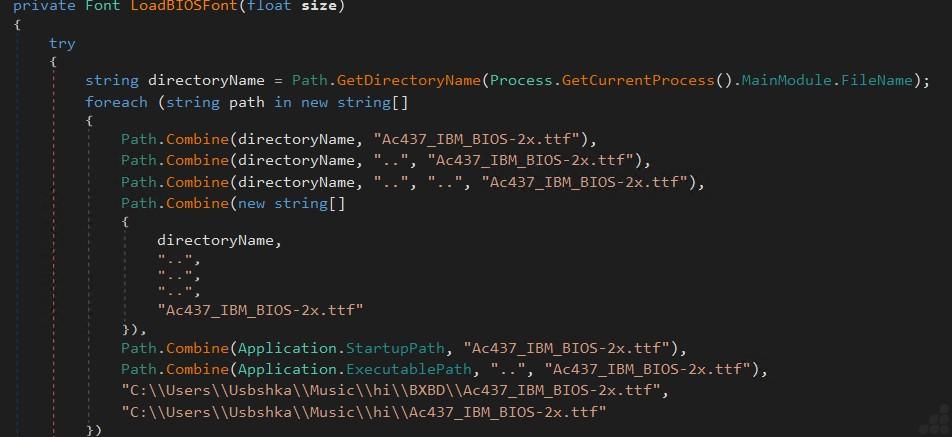Select the ExecutablePath property
952x437 pixels.
coord(409,369)
